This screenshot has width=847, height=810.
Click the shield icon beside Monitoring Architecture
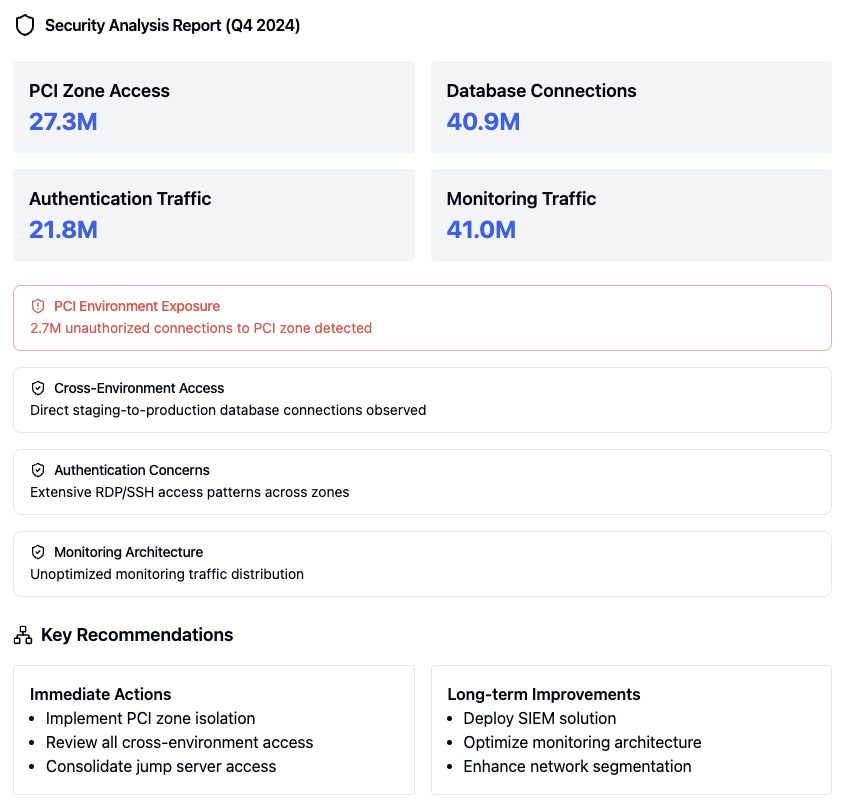(37, 551)
